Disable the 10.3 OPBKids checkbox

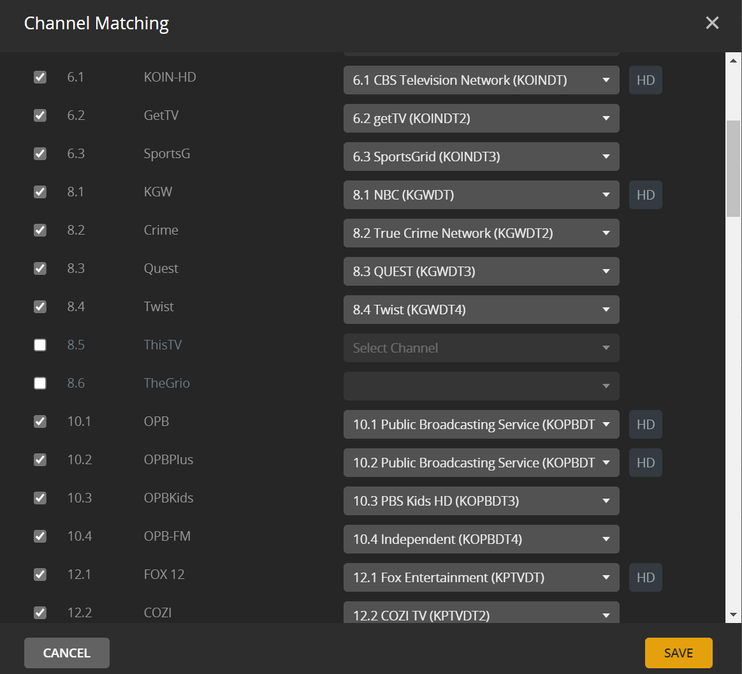40,498
